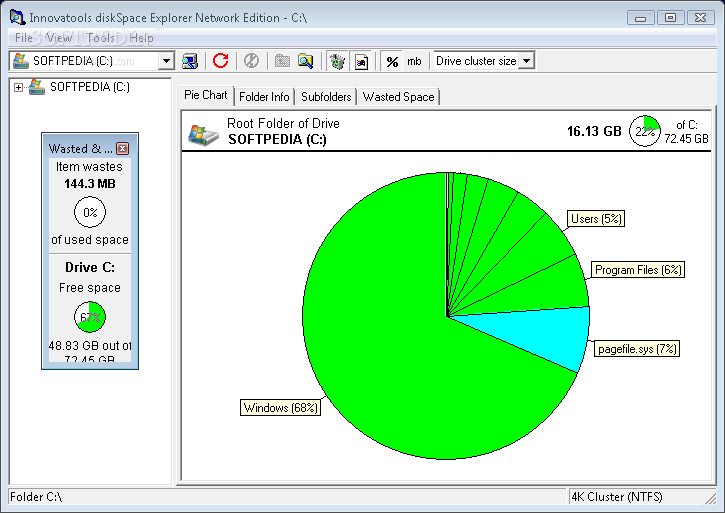Click the Windows (68%) label

[281, 408]
